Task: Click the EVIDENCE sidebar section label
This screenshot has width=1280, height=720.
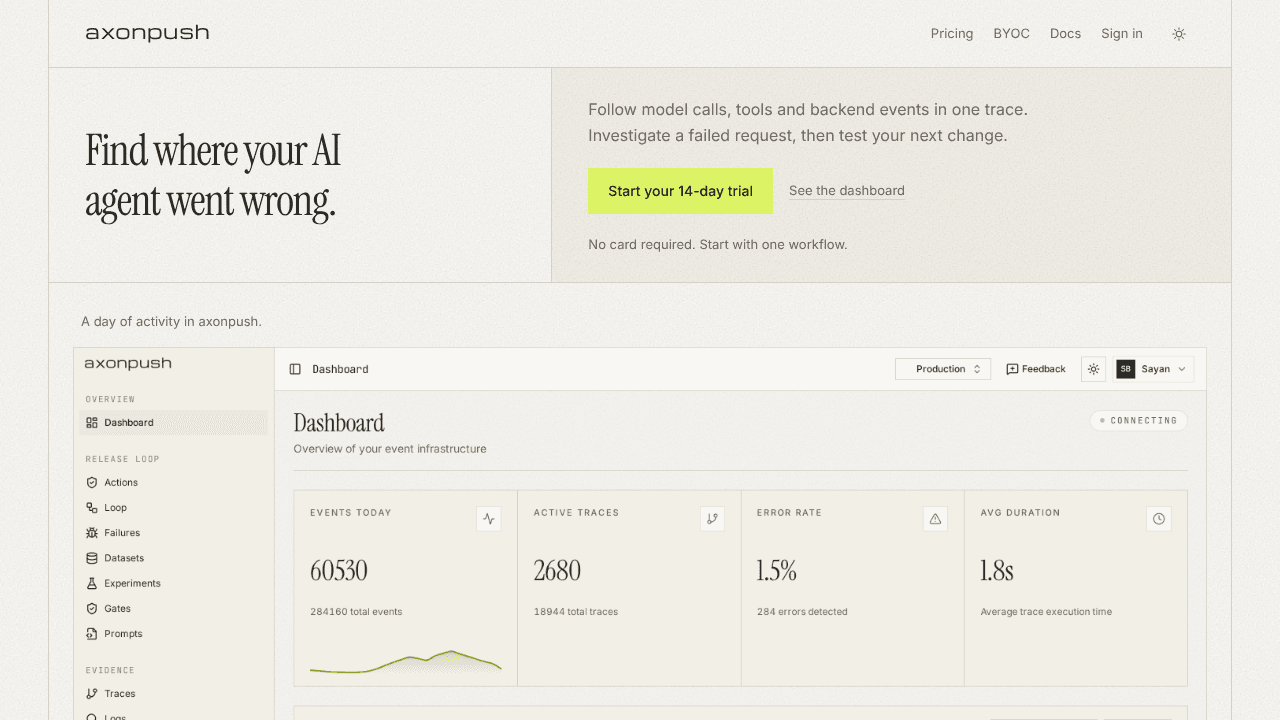Action: click(x=110, y=670)
